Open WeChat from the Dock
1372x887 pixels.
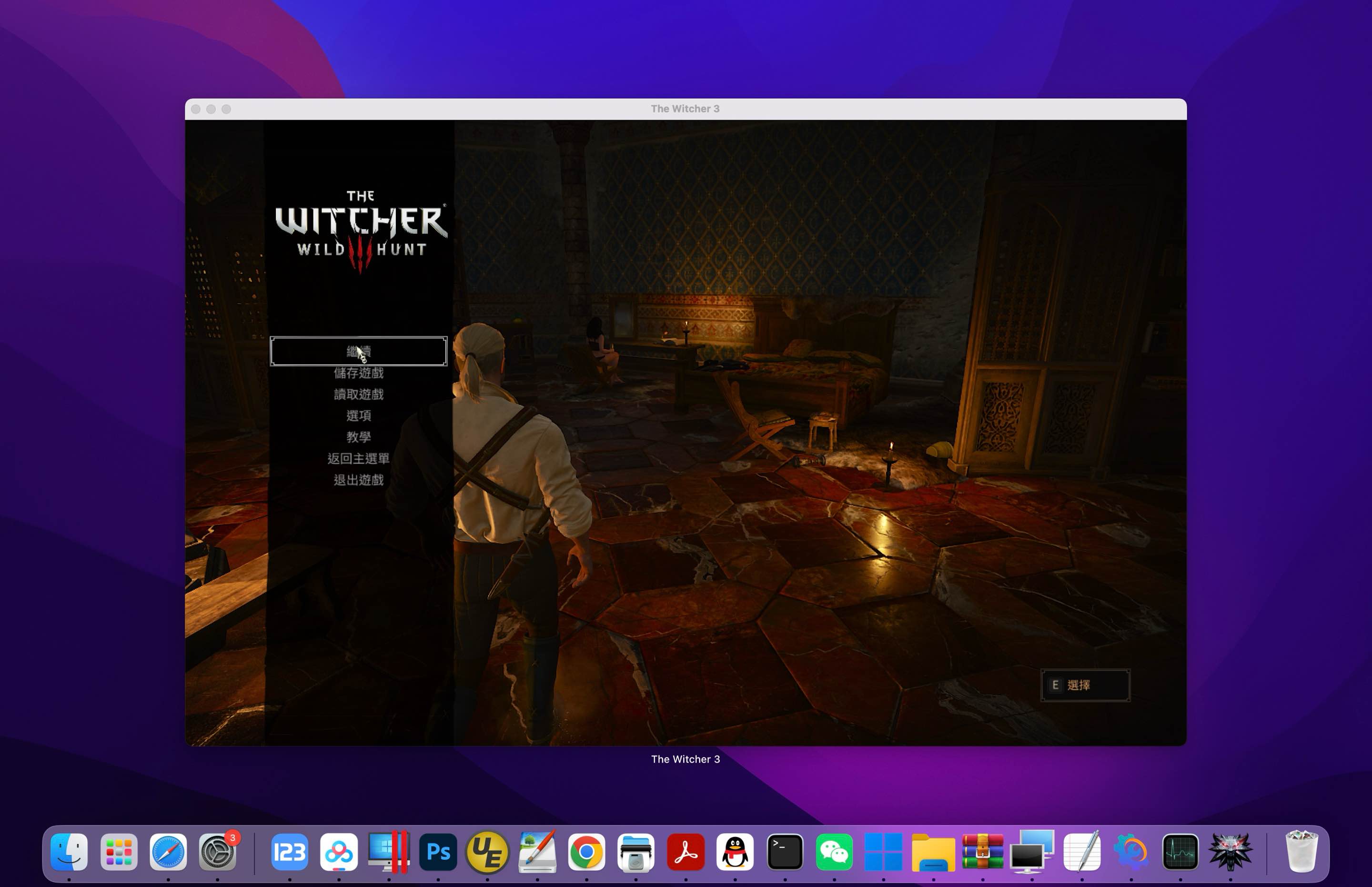point(834,852)
